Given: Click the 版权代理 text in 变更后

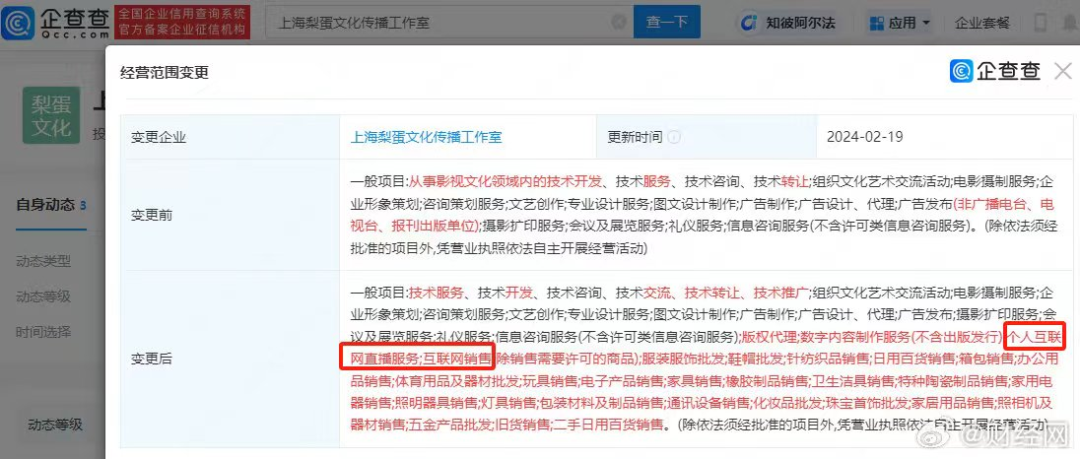Looking at the screenshot, I should 767,338.
